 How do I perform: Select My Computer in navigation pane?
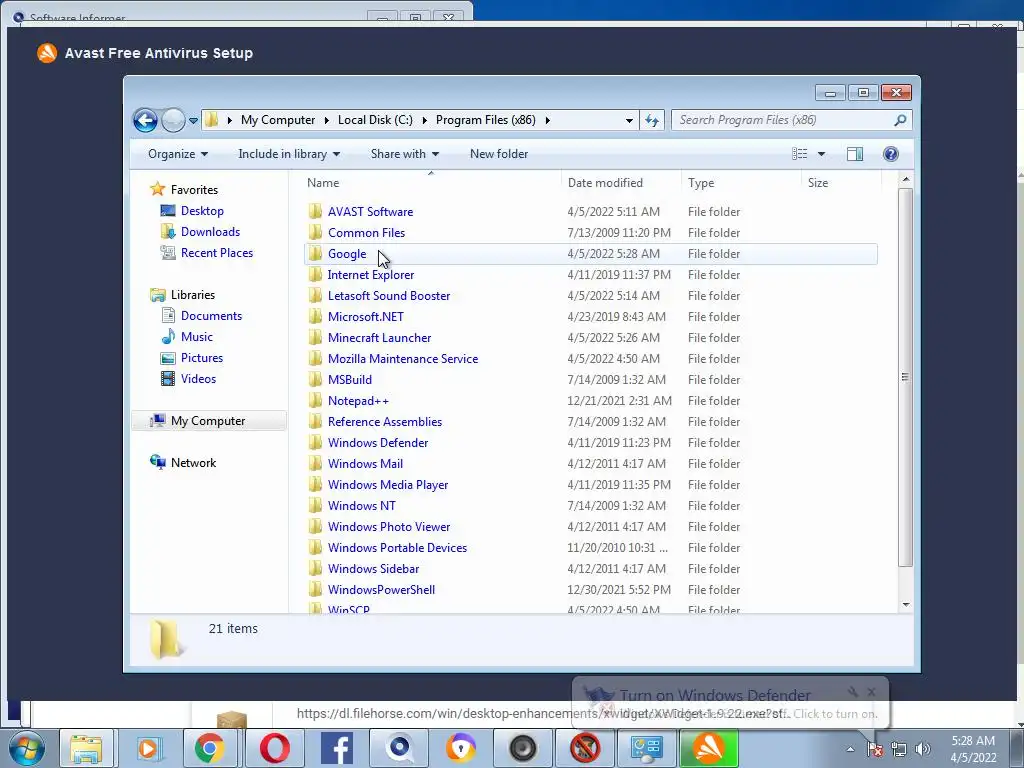pos(208,421)
